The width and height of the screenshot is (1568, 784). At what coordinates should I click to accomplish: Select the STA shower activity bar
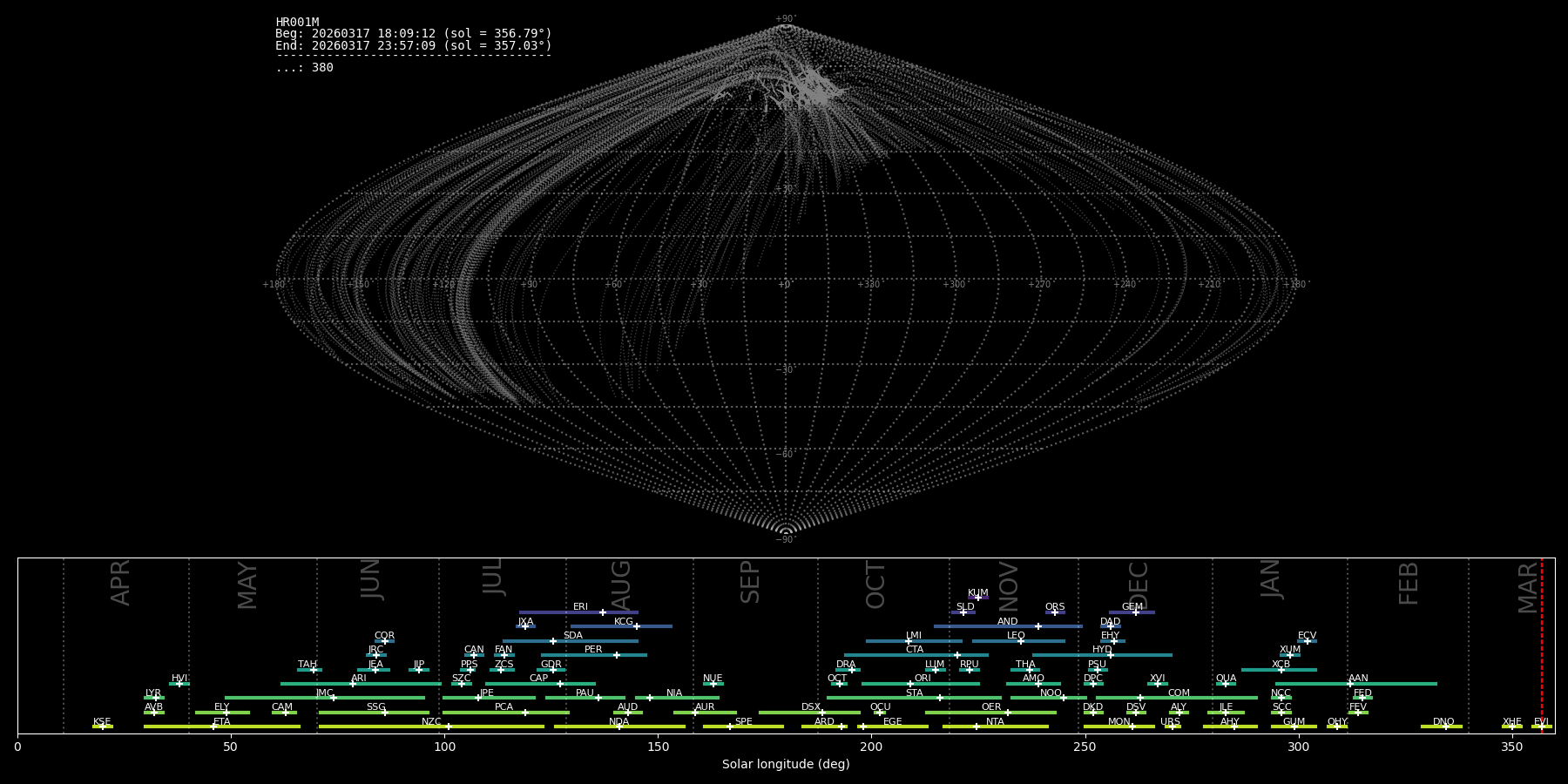[914, 698]
